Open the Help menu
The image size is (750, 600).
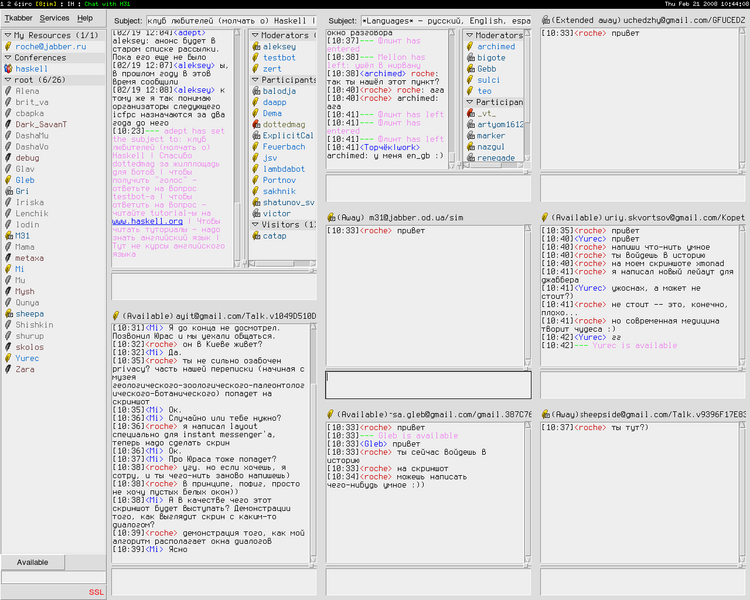pyautogui.click(x=85, y=18)
